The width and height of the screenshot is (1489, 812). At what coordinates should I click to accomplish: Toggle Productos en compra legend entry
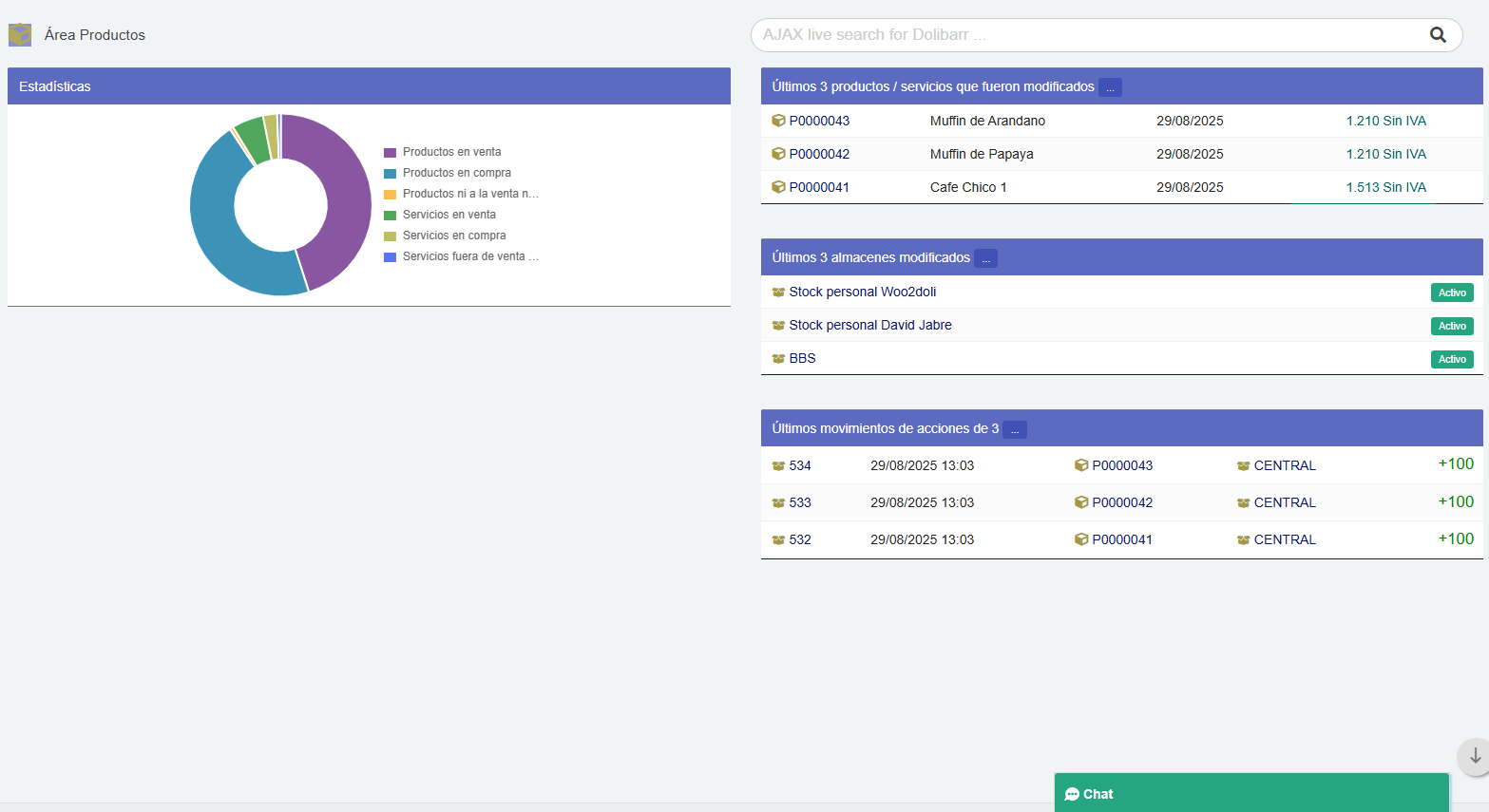coord(456,173)
